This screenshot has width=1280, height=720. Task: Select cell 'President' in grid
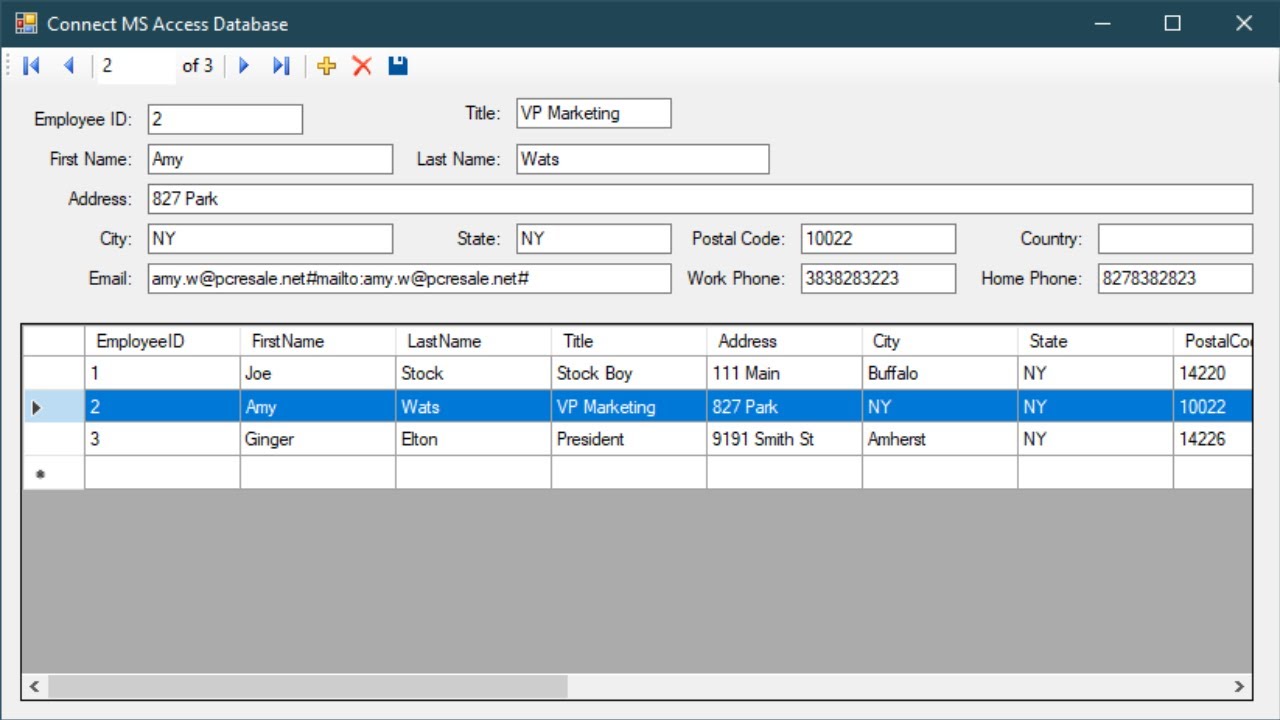click(629, 439)
